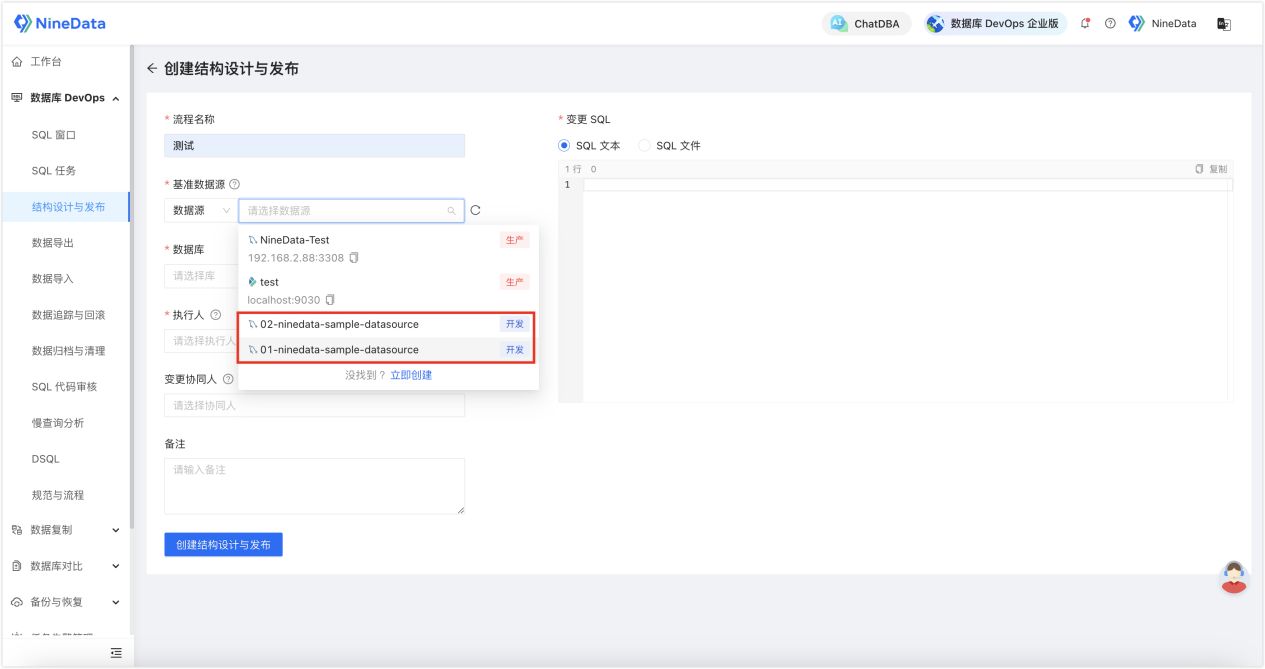1265x669 pixels.
Task: Expand 数据复制 sidebar group
Action: coord(66,530)
